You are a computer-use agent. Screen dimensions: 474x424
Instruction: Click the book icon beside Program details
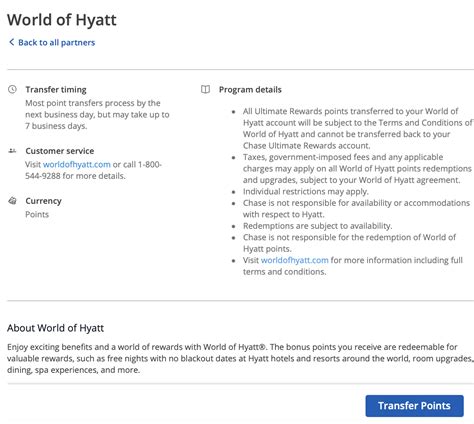tap(205, 89)
